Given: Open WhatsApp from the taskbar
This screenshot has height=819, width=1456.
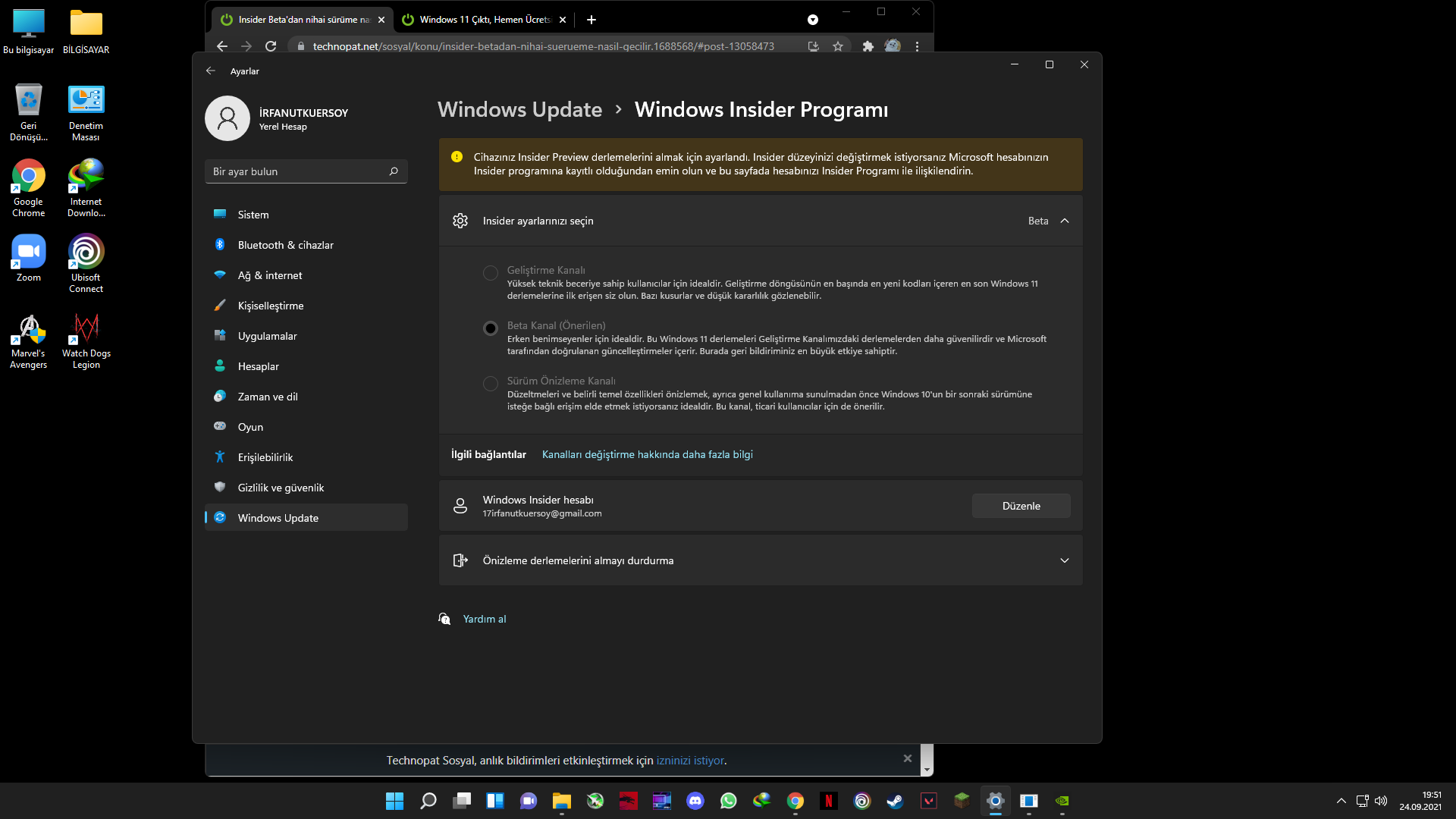Looking at the screenshot, I should coord(728,801).
